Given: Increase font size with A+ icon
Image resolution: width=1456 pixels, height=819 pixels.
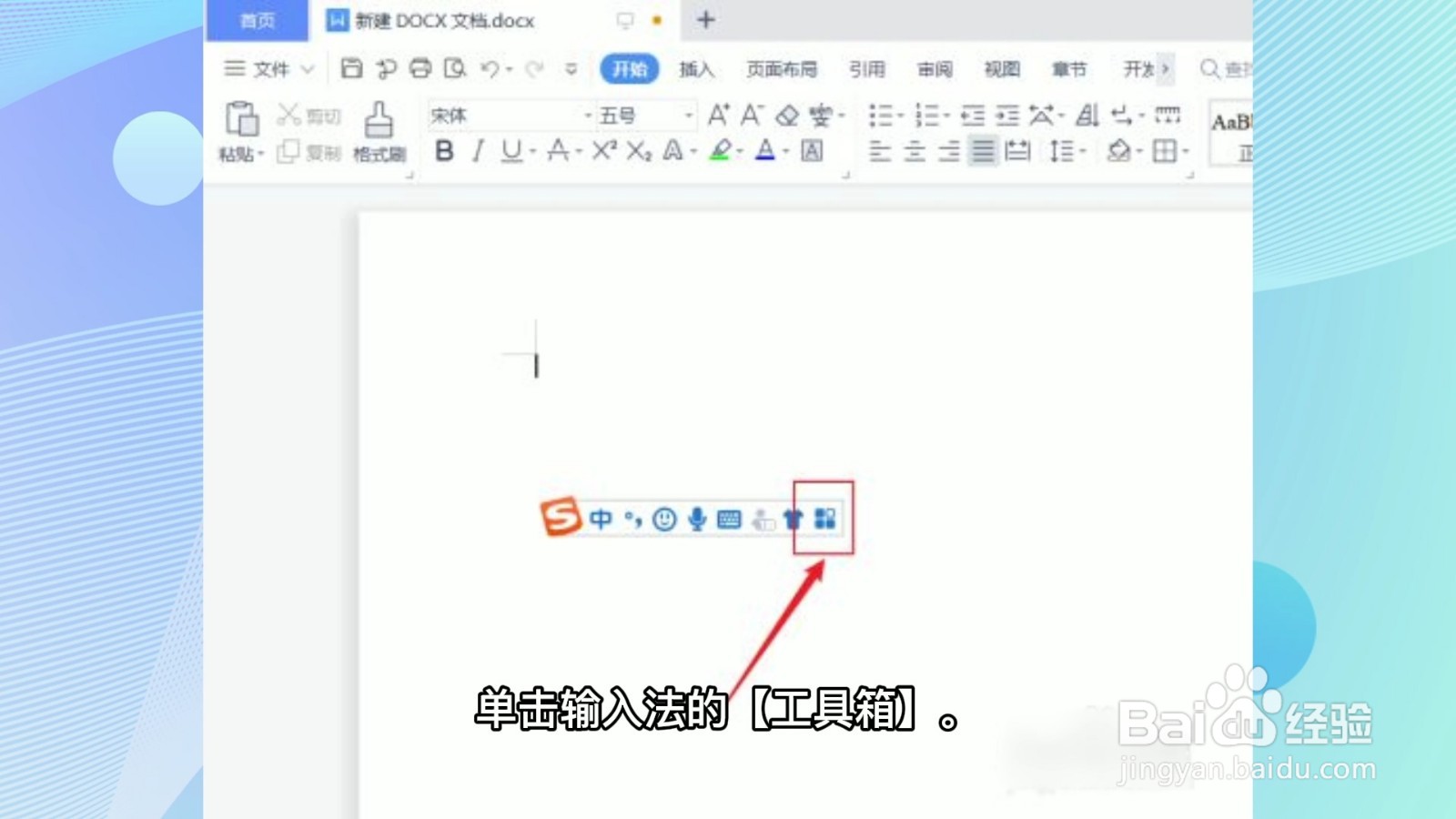Looking at the screenshot, I should coord(719,115).
